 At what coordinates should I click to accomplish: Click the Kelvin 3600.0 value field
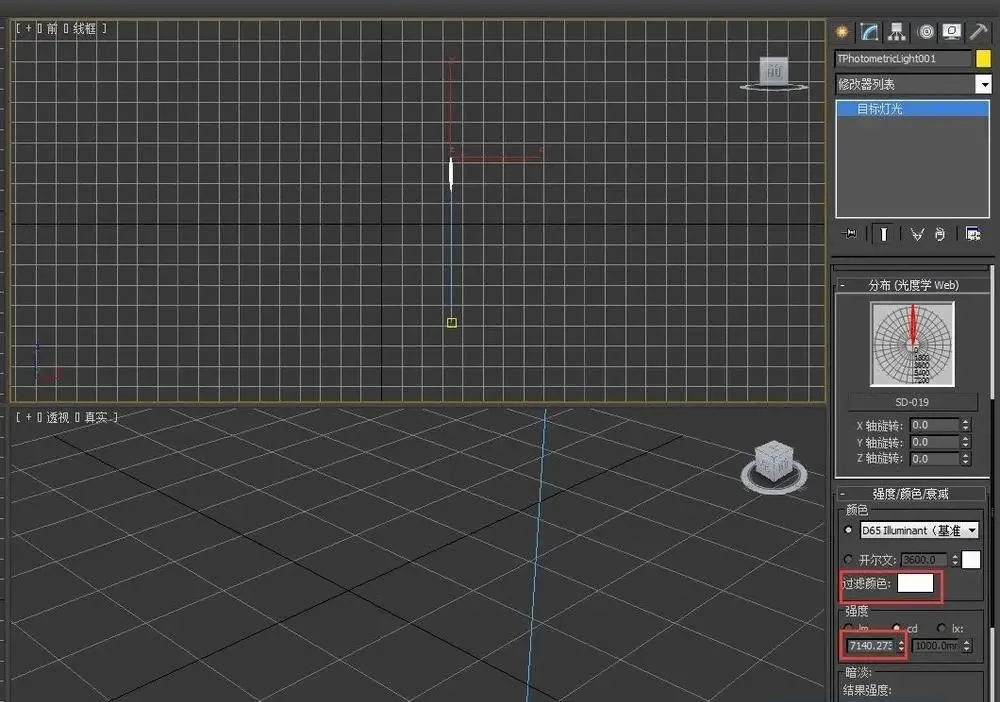pyautogui.click(x=924, y=559)
